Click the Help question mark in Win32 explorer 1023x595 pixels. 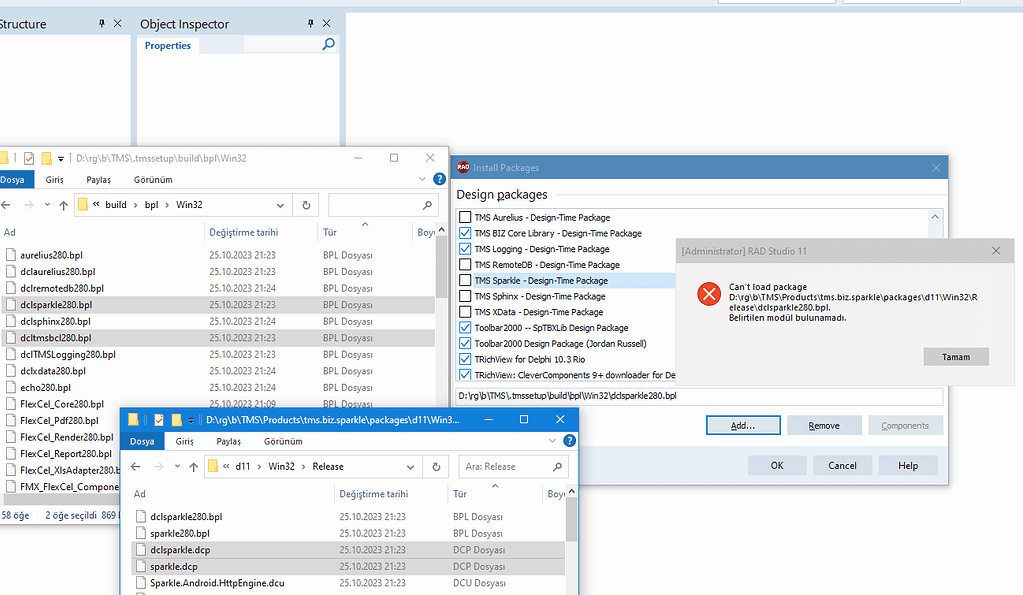(x=438, y=179)
